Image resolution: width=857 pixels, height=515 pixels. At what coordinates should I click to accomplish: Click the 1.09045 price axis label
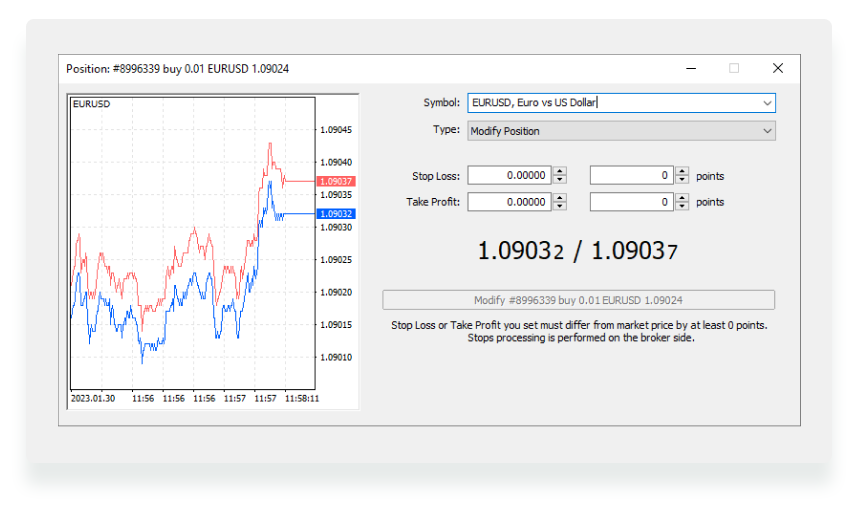tap(336, 130)
